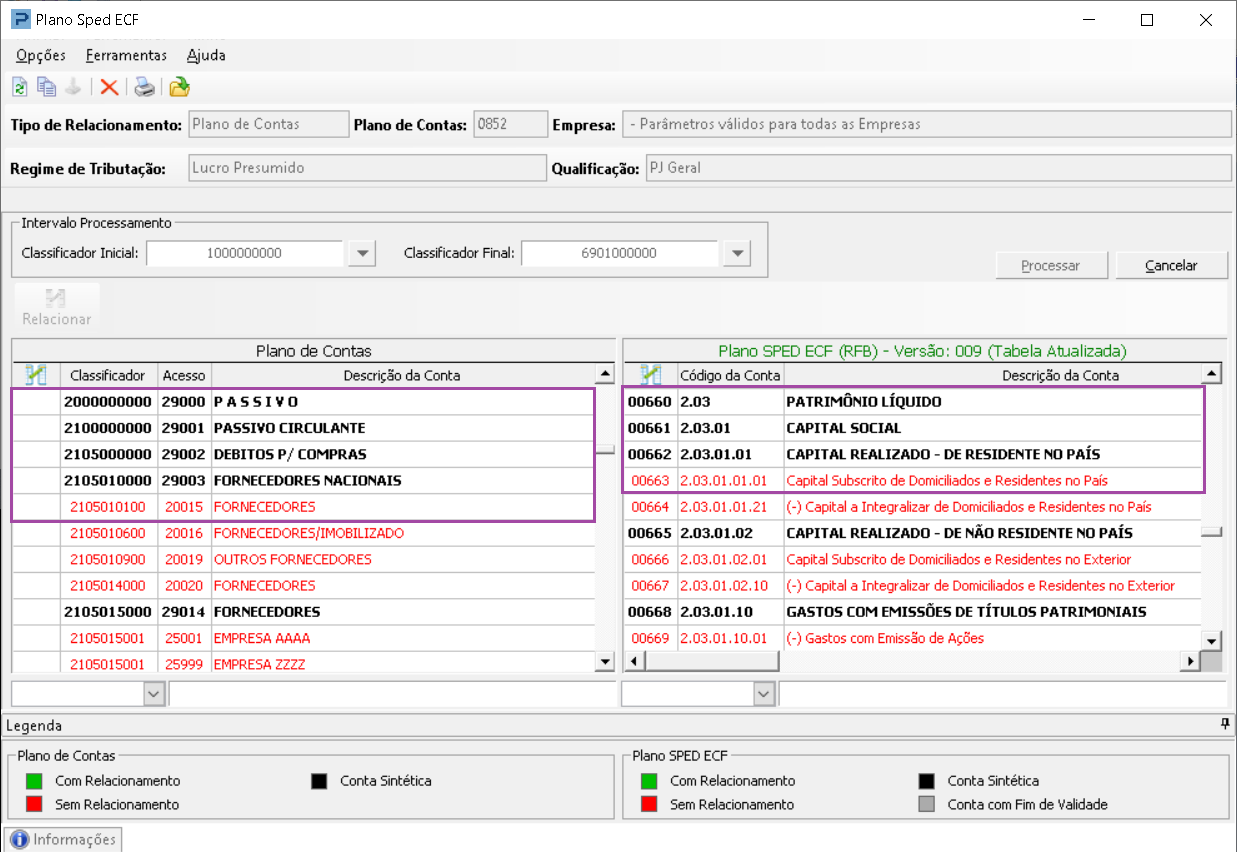Click the relation icon in Plano SPED ECF header
Screen dimensions: 1237x852
(x=650, y=375)
